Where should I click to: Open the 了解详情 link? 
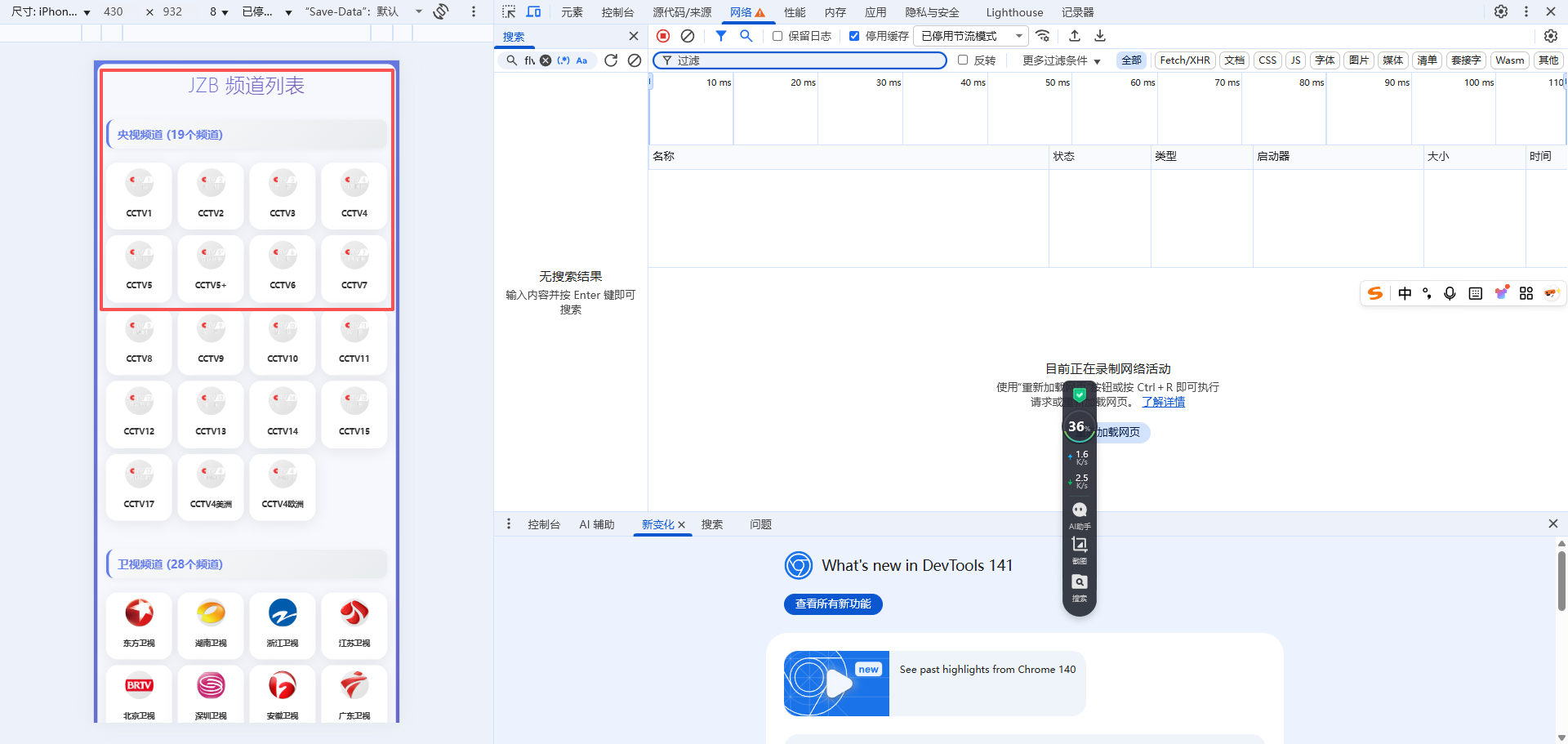pyautogui.click(x=1163, y=401)
